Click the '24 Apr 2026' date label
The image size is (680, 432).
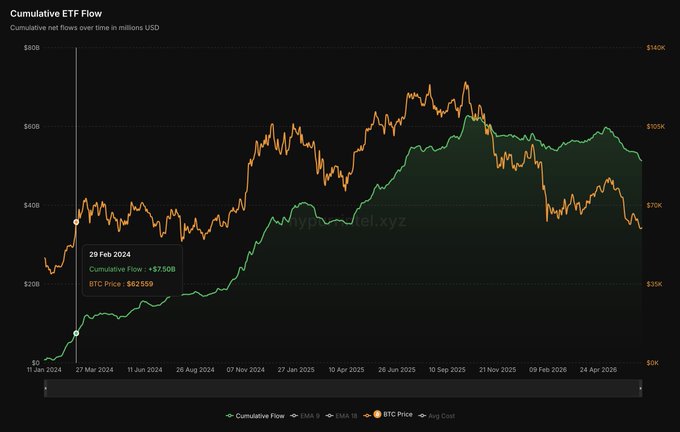point(598,370)
